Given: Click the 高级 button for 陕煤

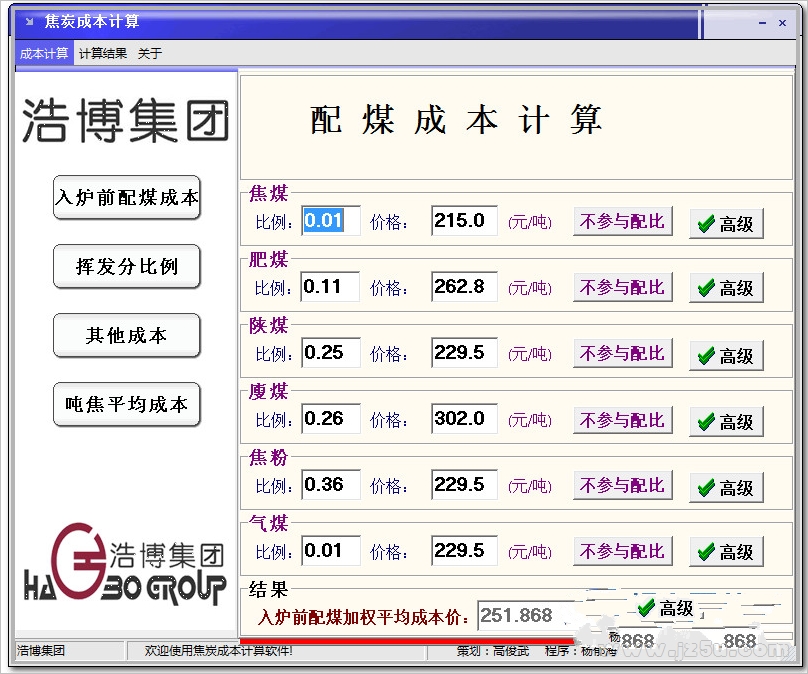Looking at the screenshot, I should coord(726,356).
